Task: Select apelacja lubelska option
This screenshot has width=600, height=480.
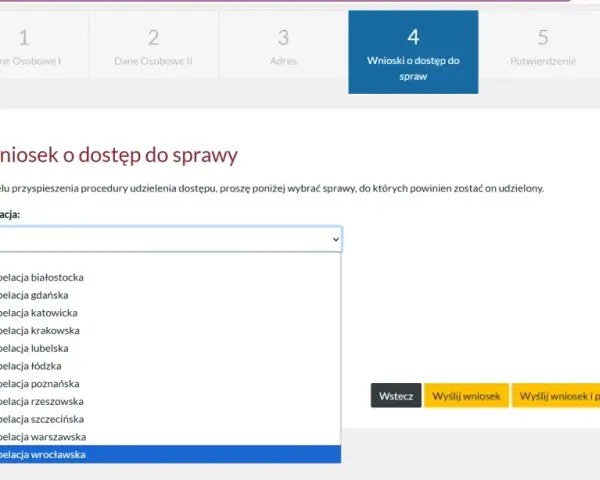Action: (x=170, y=348)
